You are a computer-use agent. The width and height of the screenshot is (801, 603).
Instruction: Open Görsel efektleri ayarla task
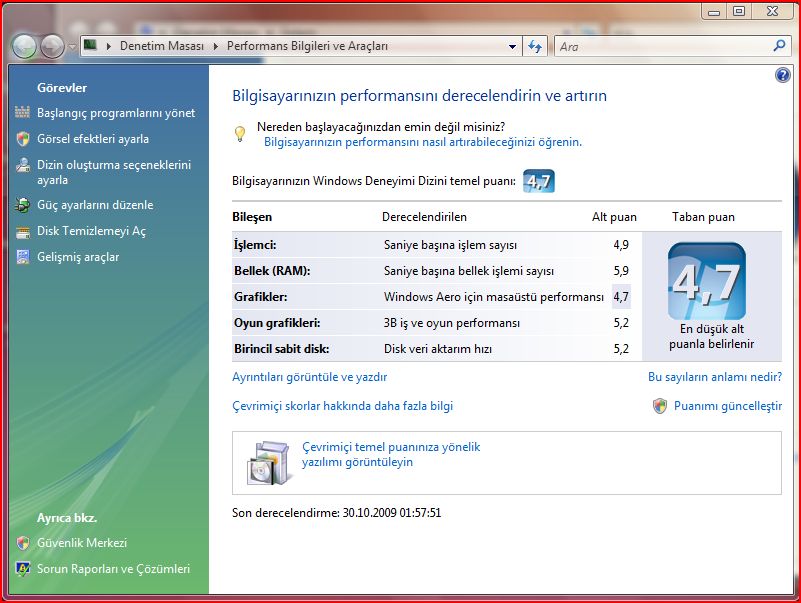coord(93,138)
